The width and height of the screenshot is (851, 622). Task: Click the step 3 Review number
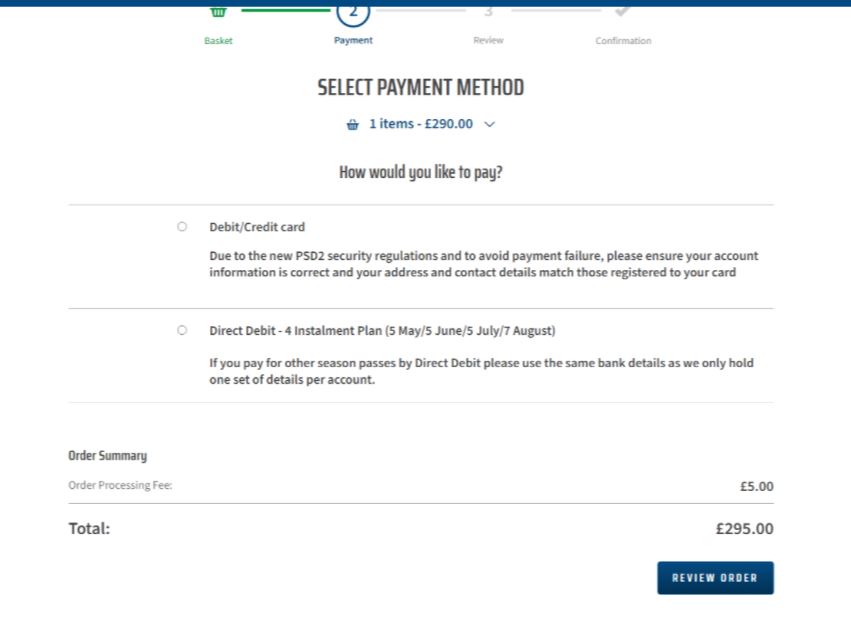point(488,11)
